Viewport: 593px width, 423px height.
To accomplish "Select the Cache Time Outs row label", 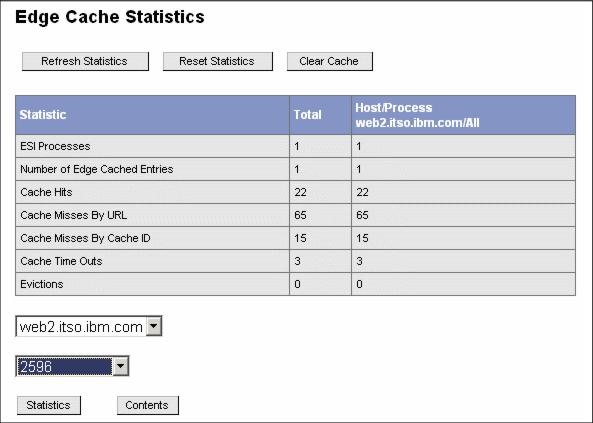I will coord(61,261).
